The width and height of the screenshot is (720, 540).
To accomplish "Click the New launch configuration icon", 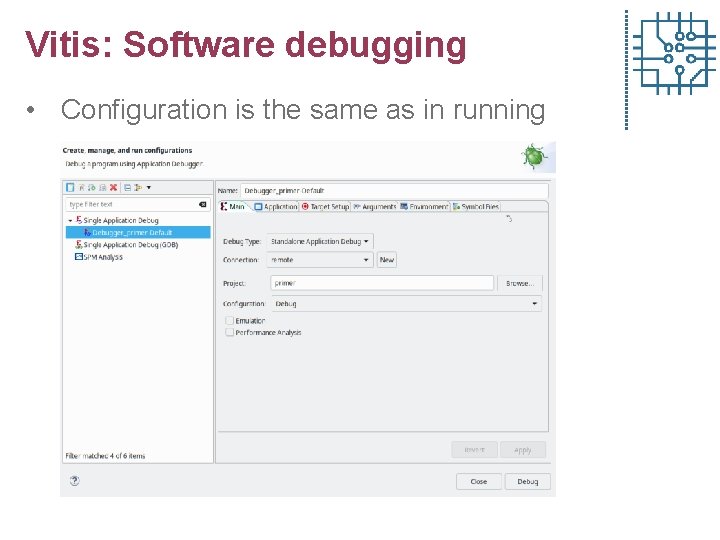I will (x=70, y=187).
